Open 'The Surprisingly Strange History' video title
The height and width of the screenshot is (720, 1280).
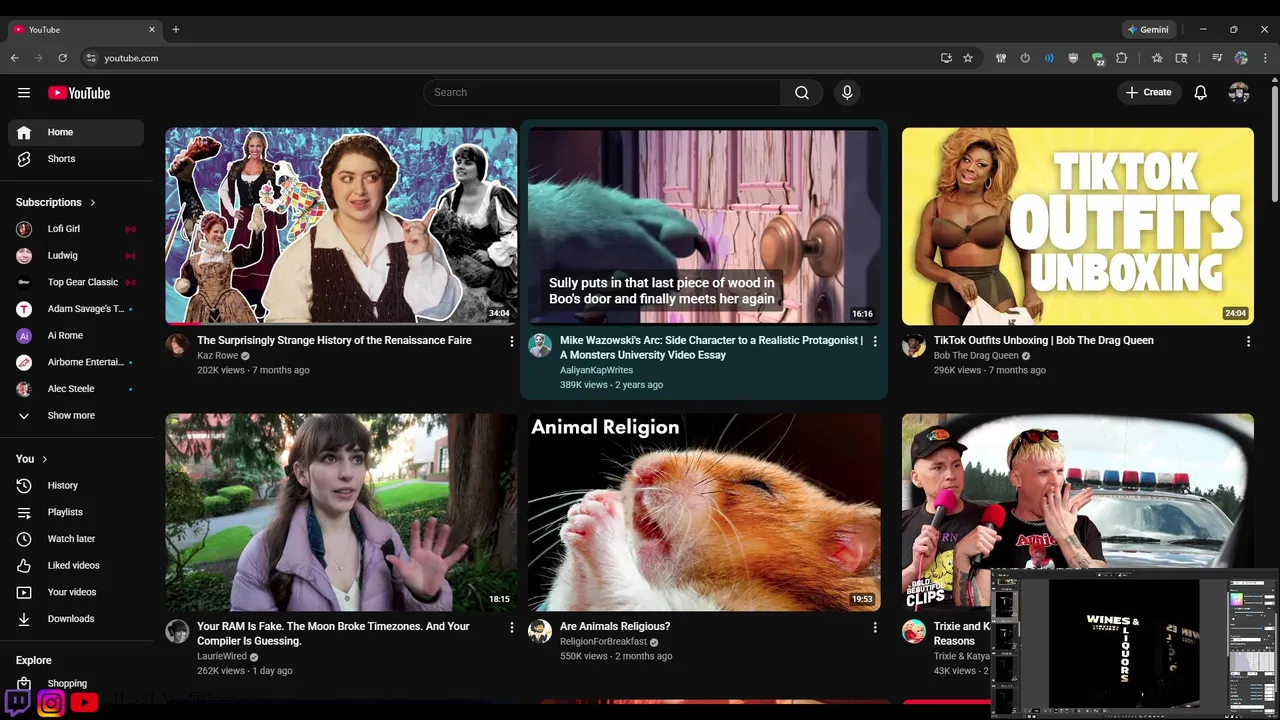click(334, 341)
